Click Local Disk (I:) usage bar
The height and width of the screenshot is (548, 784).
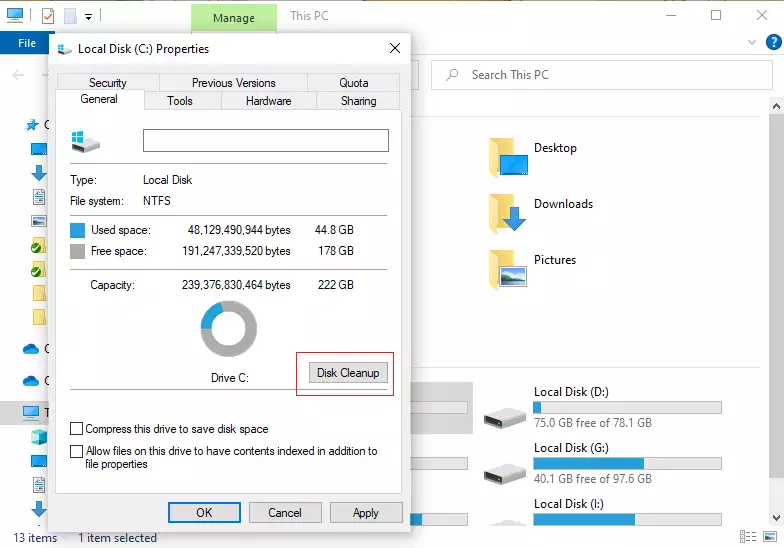tap(628, 520)
